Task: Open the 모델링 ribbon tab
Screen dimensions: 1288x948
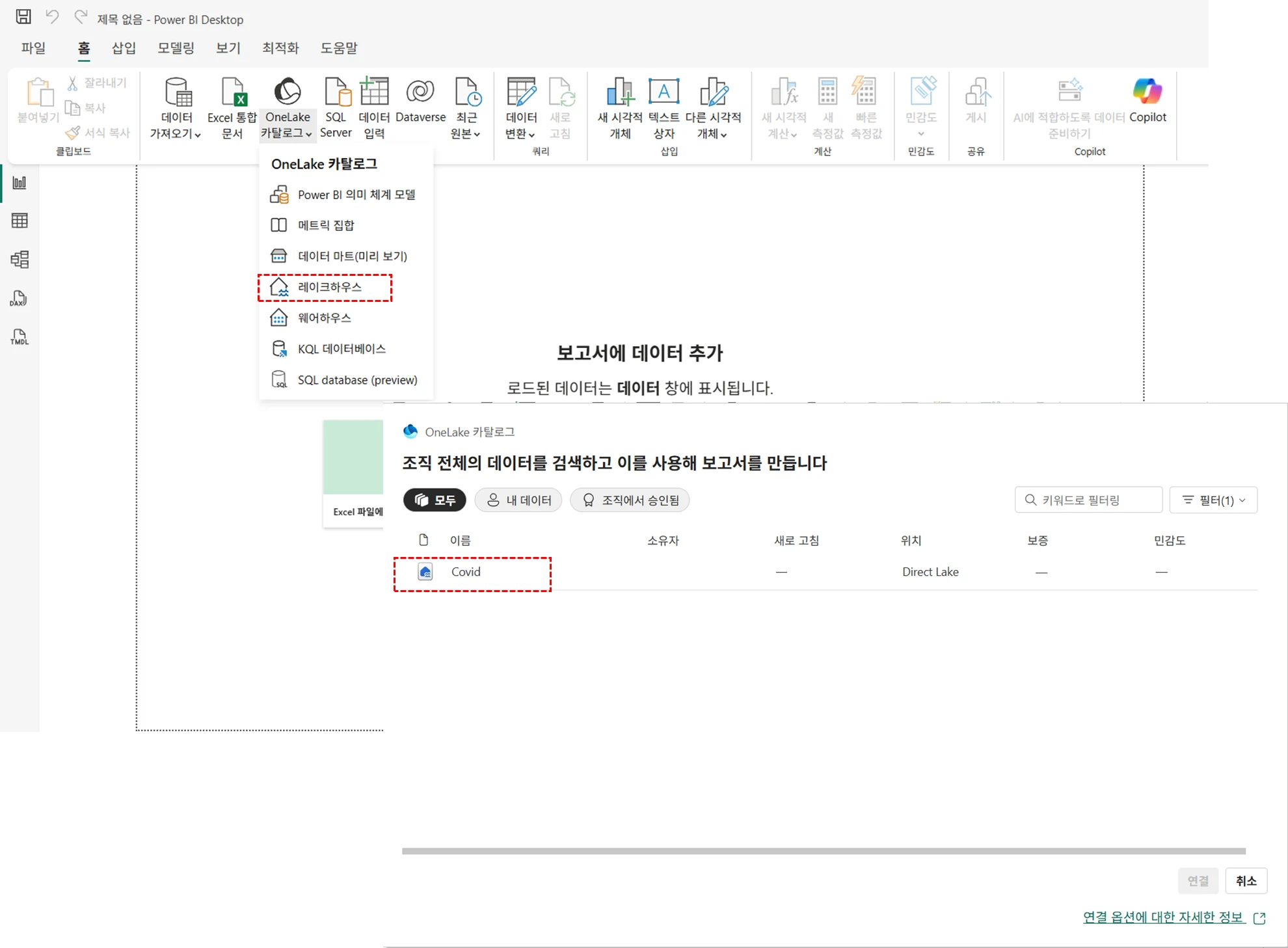Action: tap(176, 47)
